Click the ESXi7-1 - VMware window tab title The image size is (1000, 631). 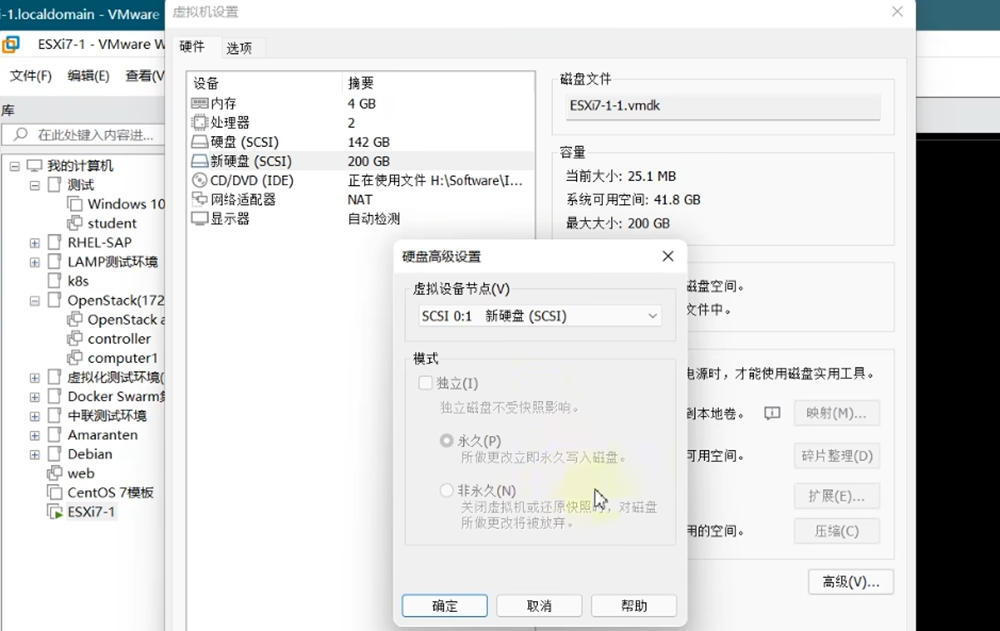point(100,44)
